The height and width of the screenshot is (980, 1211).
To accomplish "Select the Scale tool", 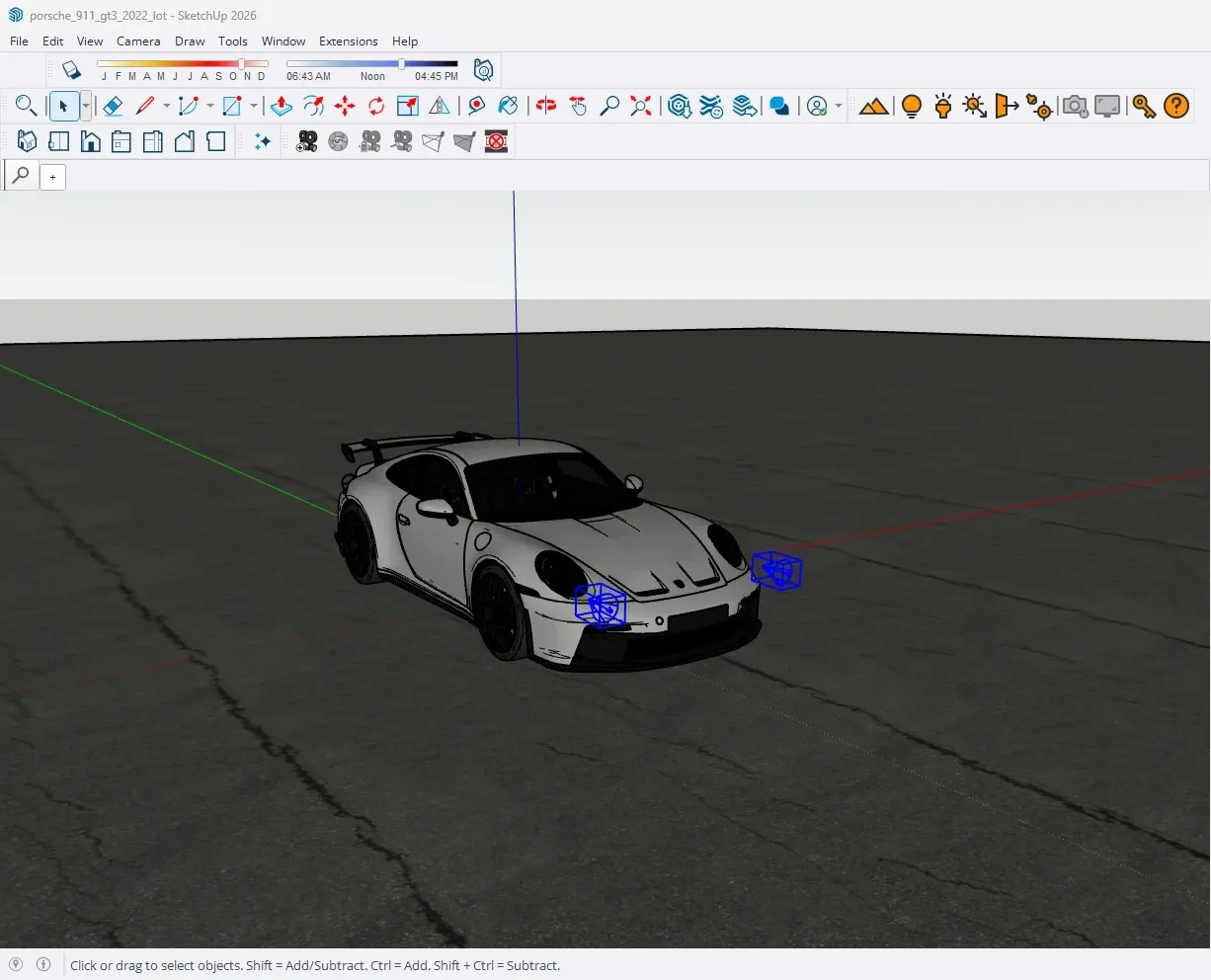I will coord(408,106).
